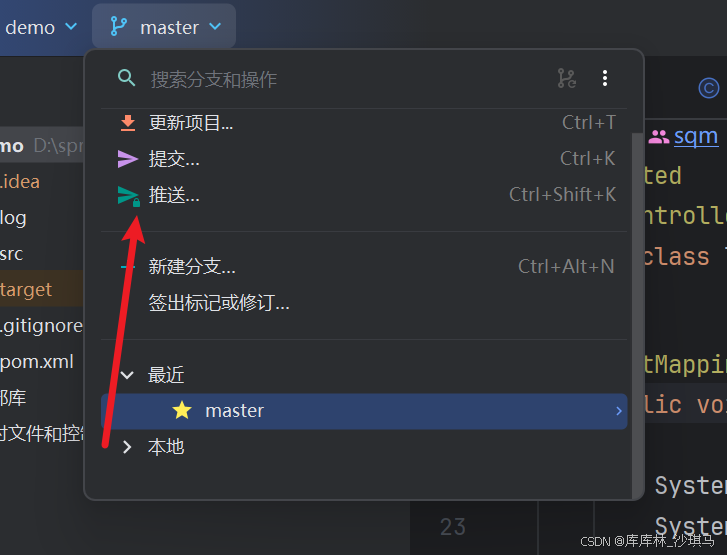This screenshot has height=555, width=727.
Task: Click the search magnifier icon in branches popup
Action: point(127,78)
